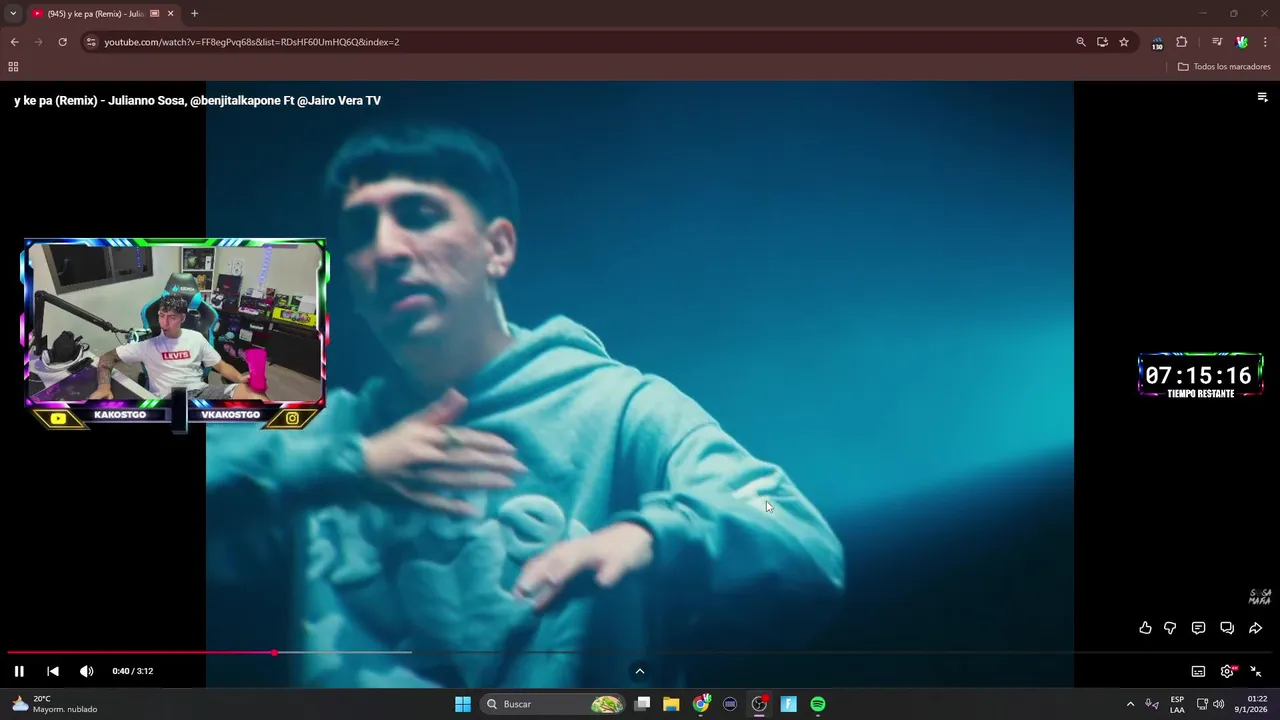Open the Extensions puzzle menu
The width and height of the screenshot is (1280, 720).
click(1181, 42)
